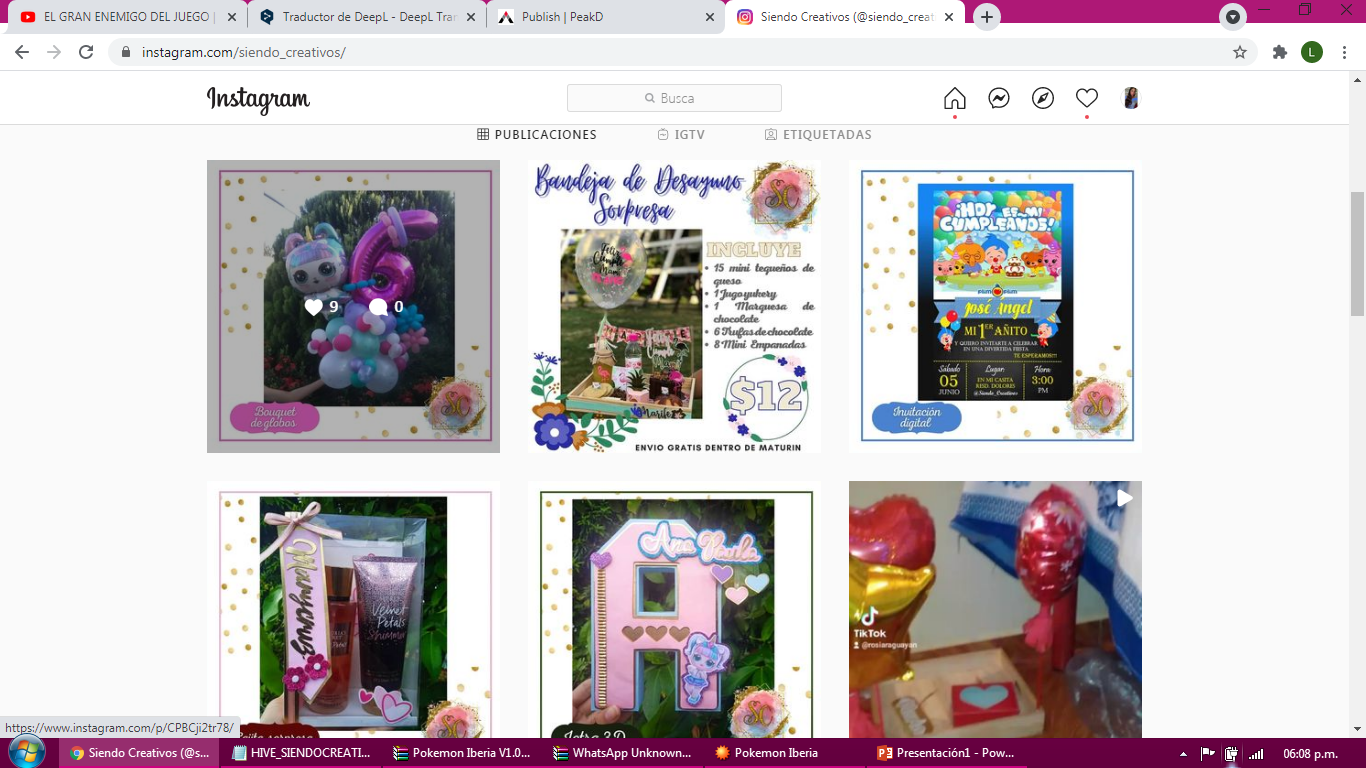The width and height of the screenshot is (1366, 768).
Task: Open Instagram Messenger direct messages
Action: click(999, 98)
